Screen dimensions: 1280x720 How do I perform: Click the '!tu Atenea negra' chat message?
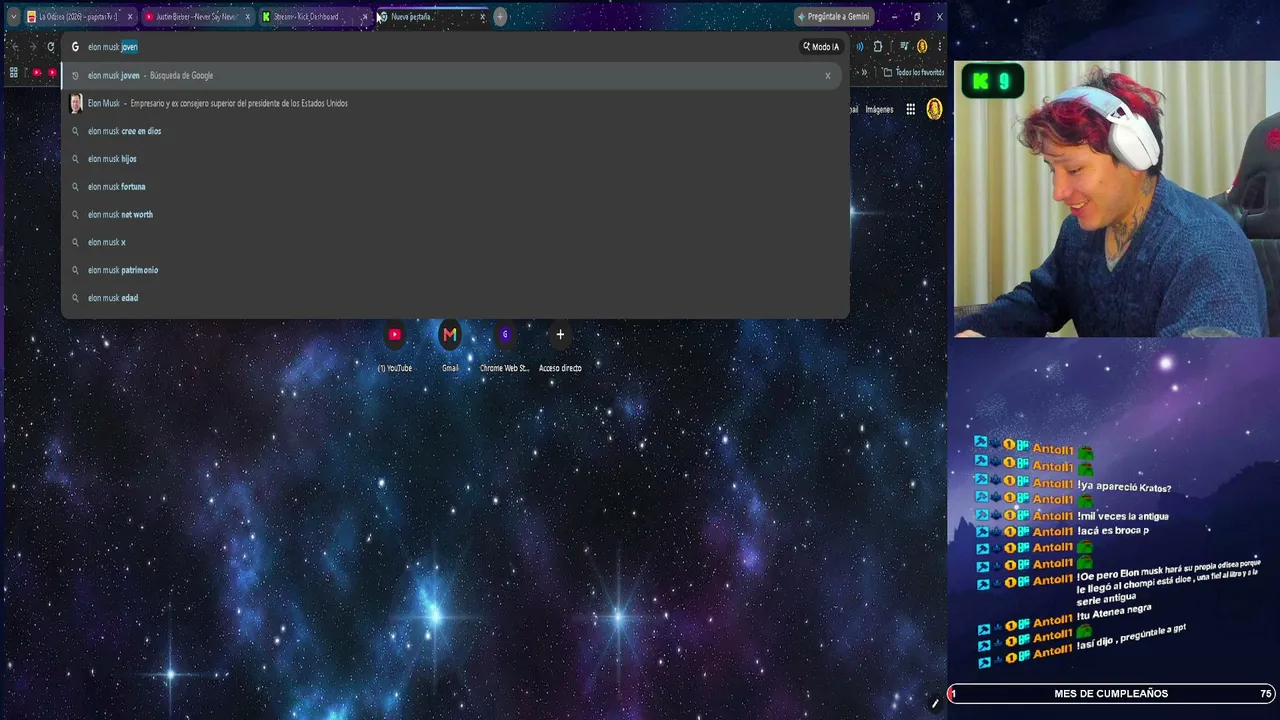click(1114, 611)
